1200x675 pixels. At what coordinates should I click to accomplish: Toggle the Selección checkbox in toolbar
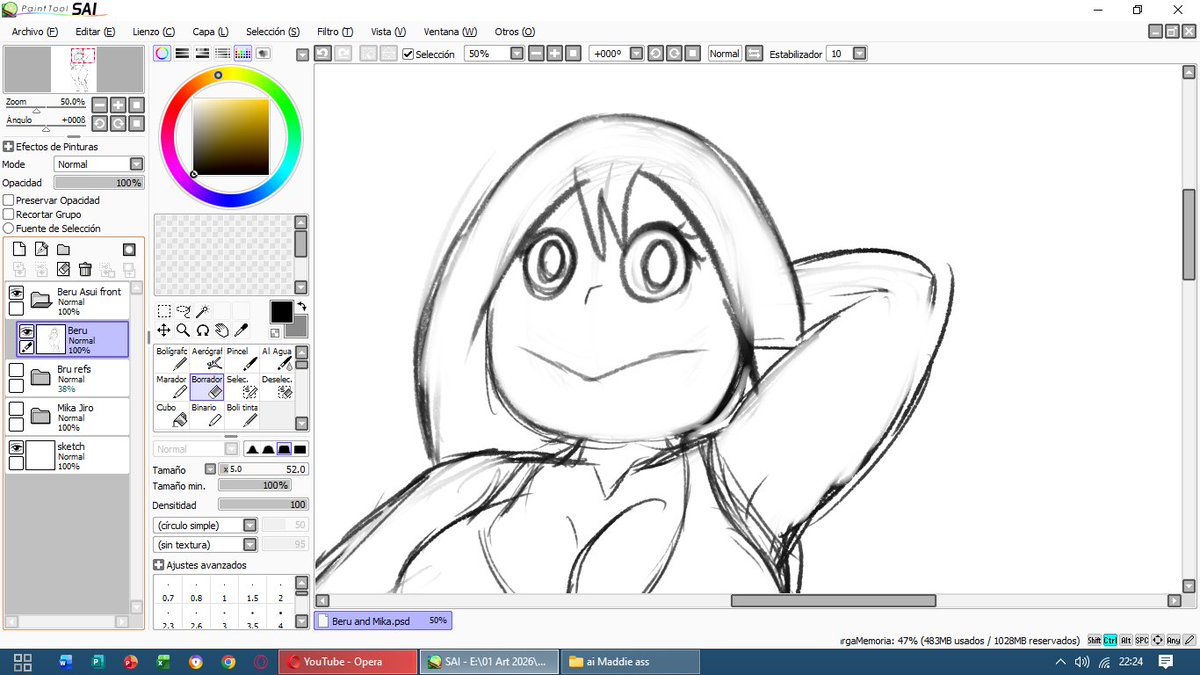[x=408, y=54]
